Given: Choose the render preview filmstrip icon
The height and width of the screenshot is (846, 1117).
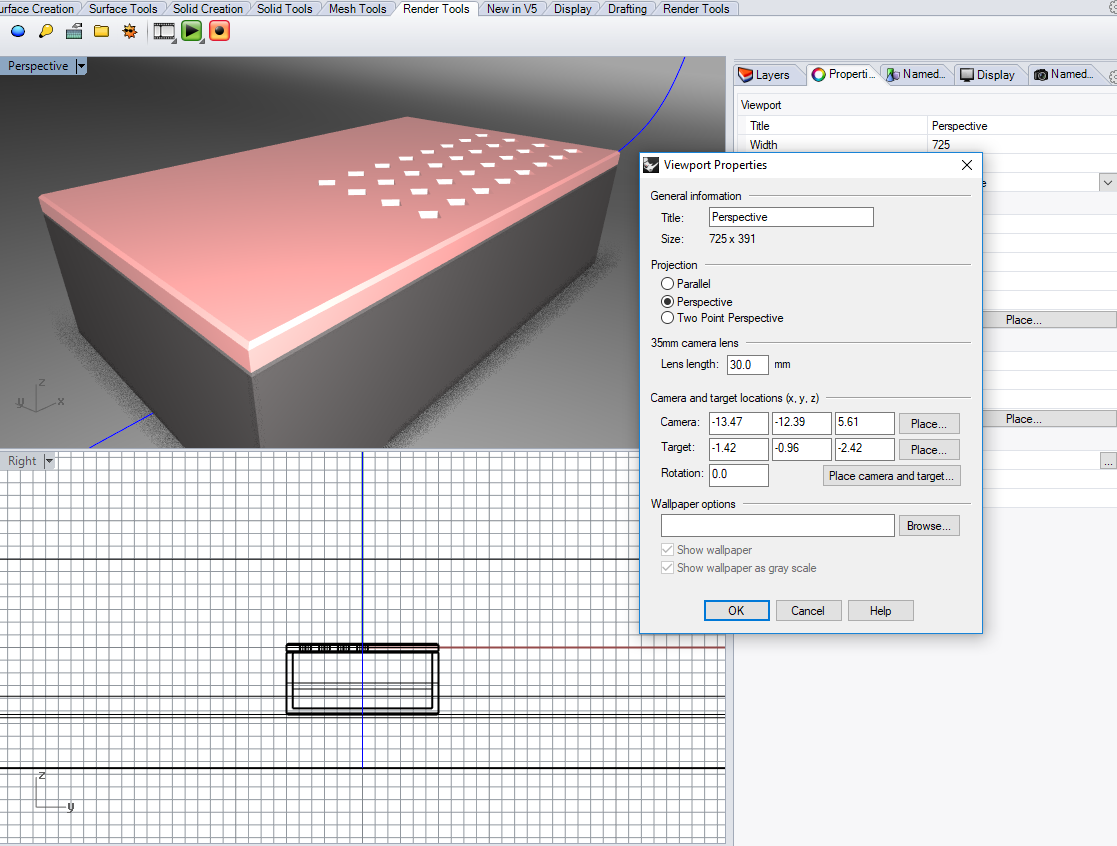Looking at the screenshot, I should click(164, 31).
